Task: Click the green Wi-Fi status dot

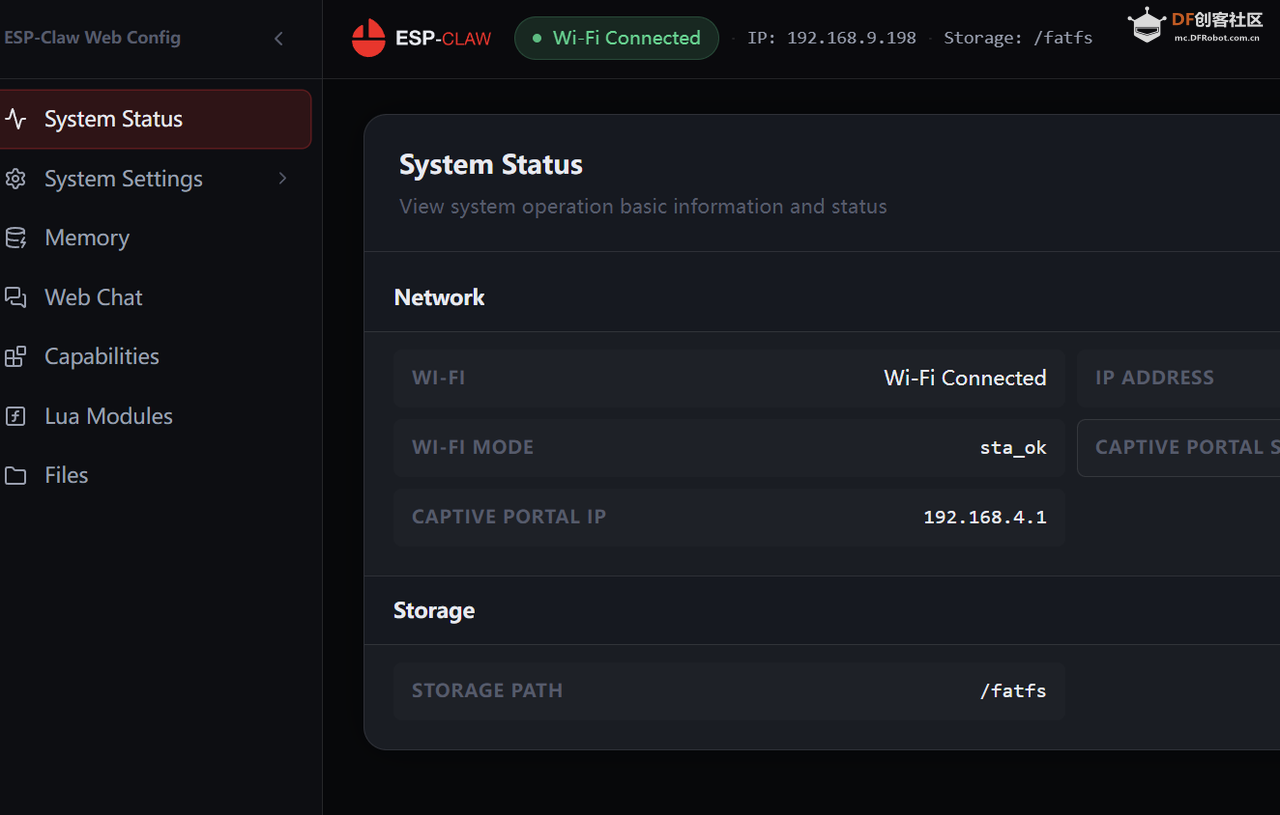Action: click(x=537, y=38)
